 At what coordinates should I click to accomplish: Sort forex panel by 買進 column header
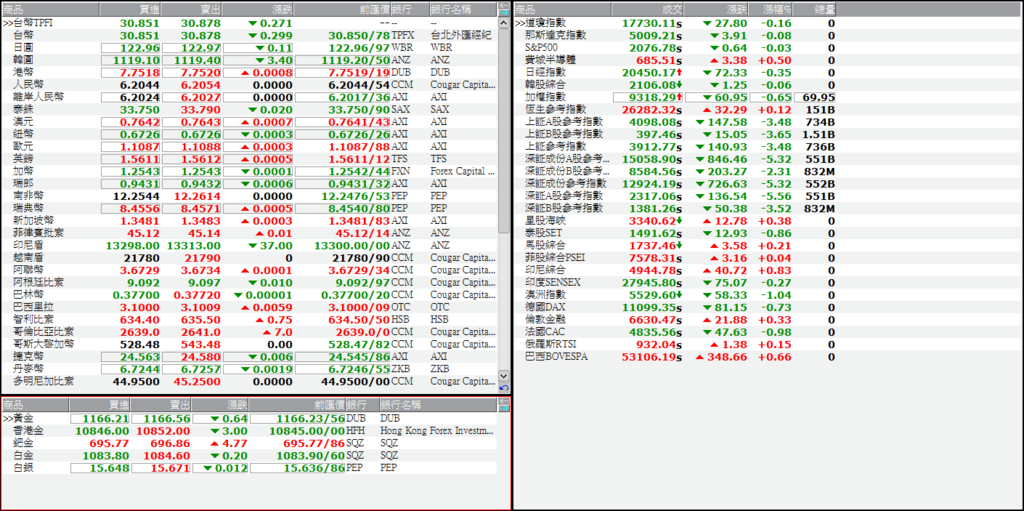[130, 9]
